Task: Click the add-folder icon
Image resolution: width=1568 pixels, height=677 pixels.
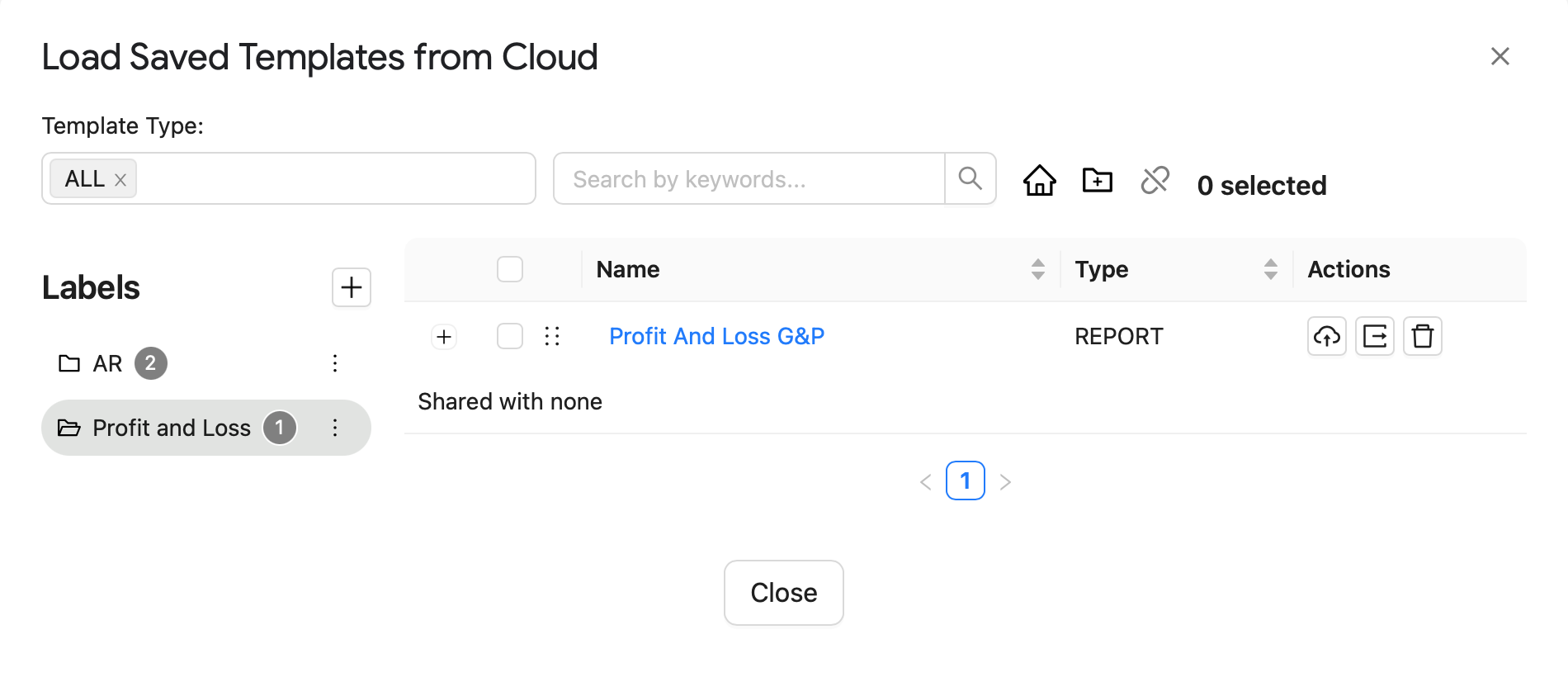Action: pyautogui.click(x=1098, y=179)
